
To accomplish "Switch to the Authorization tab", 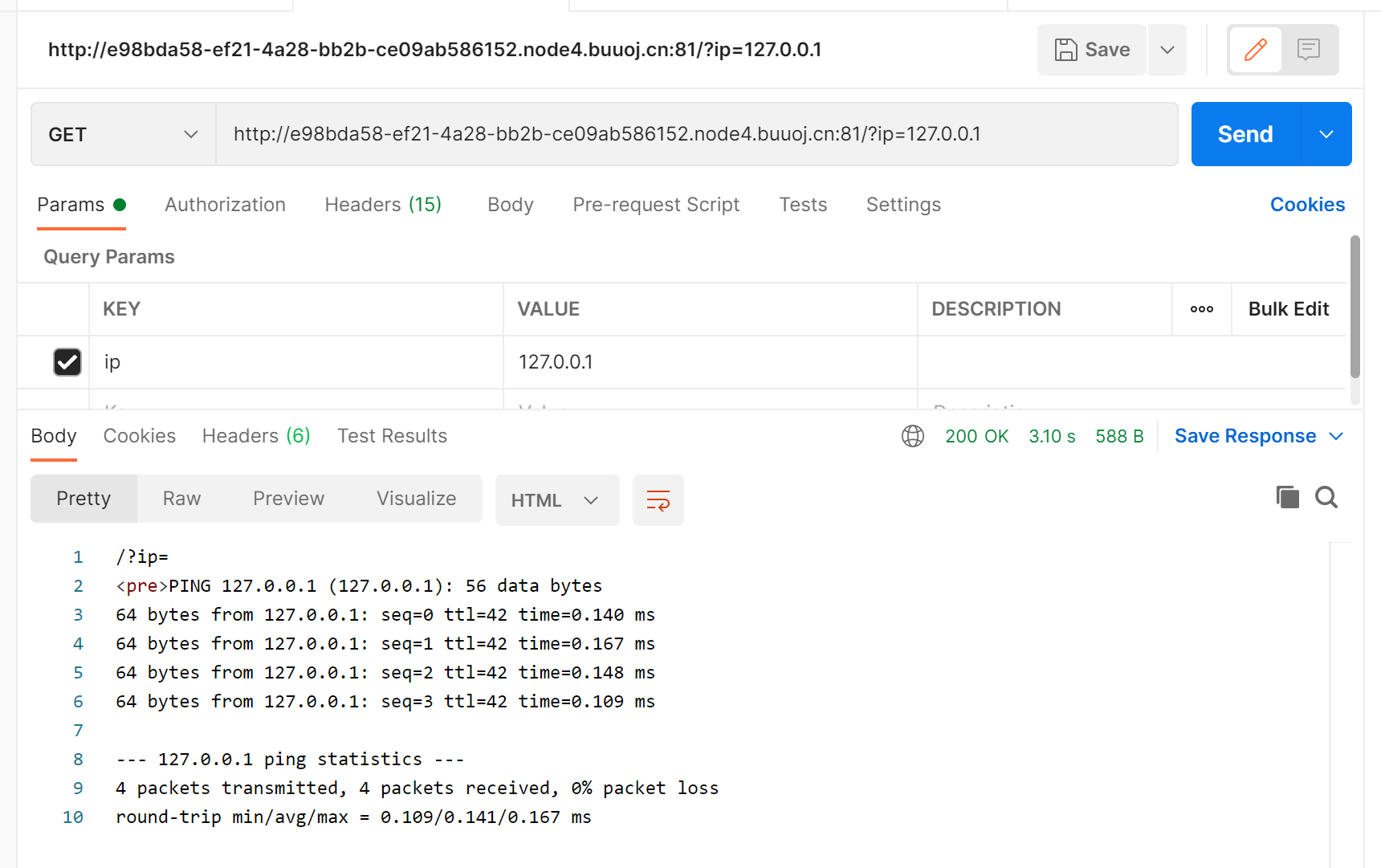I will pos(225,205).
